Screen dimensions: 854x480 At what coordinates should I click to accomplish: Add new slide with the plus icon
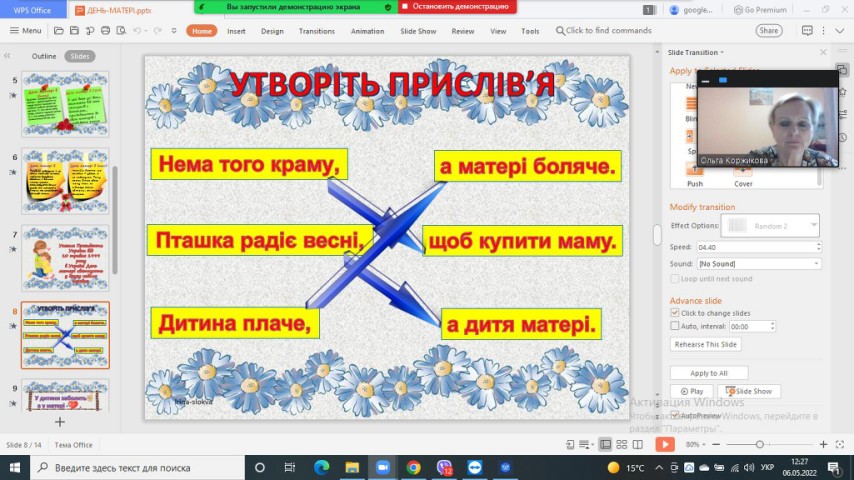coord(59,422)
